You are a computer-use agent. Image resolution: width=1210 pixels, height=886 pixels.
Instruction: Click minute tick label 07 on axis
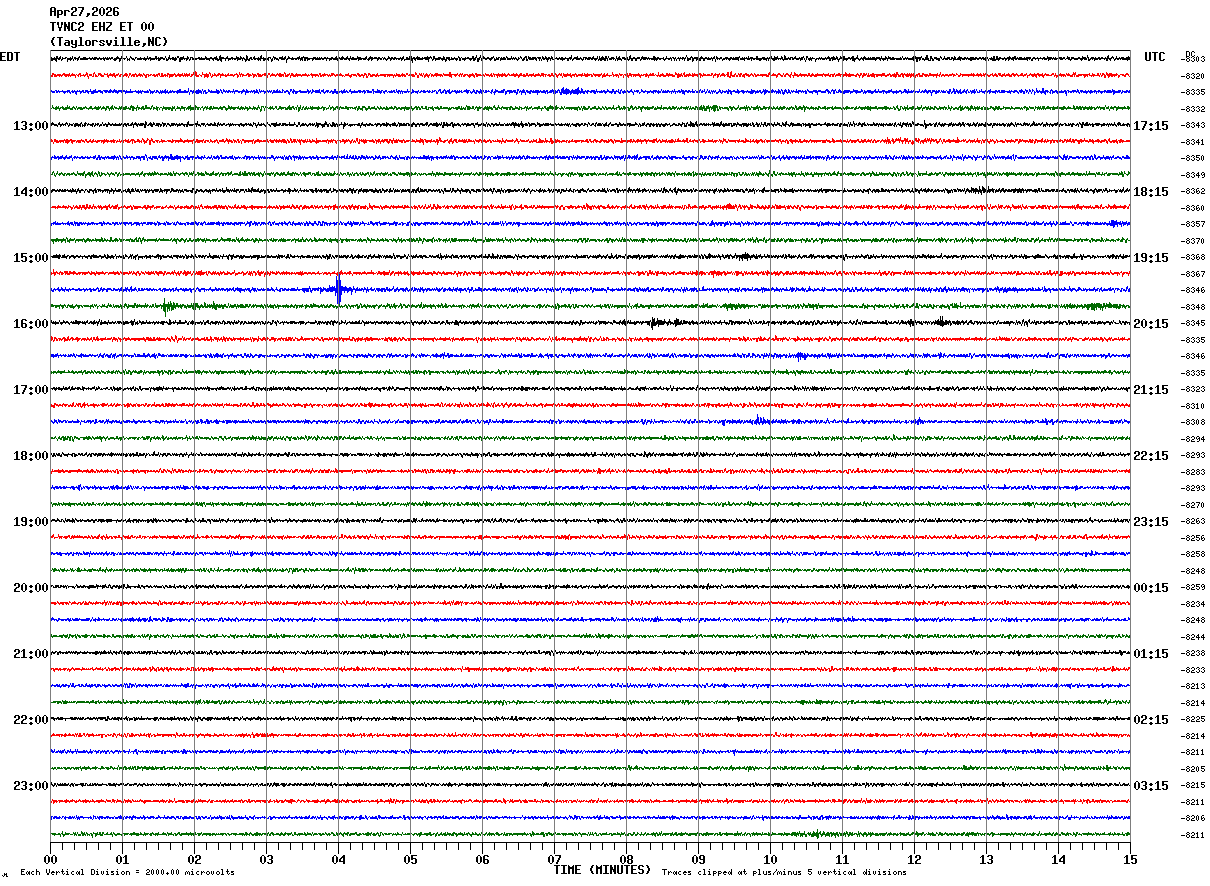tap(554, 859)
